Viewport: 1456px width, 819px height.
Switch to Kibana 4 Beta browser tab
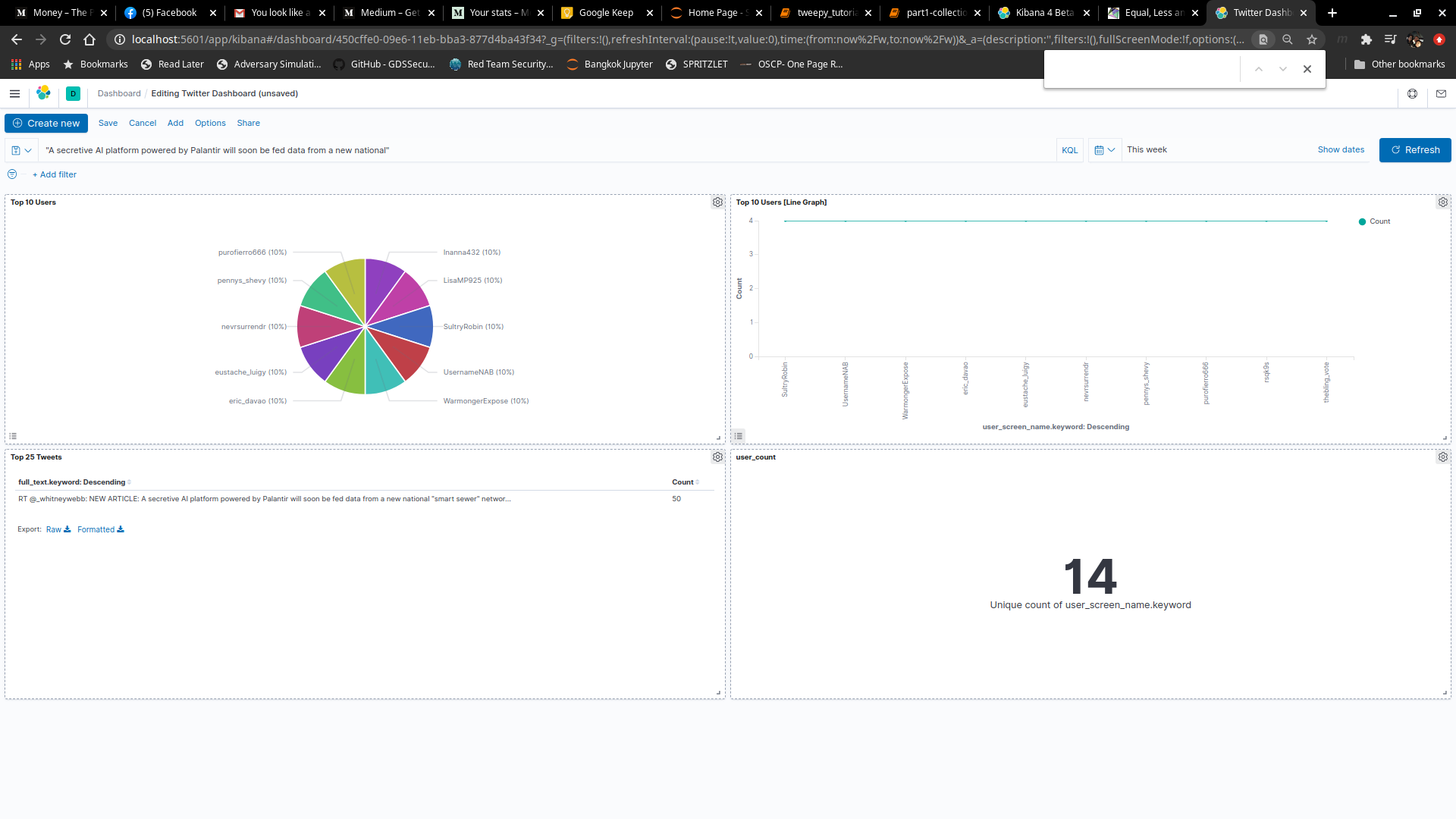[1044, 13]
